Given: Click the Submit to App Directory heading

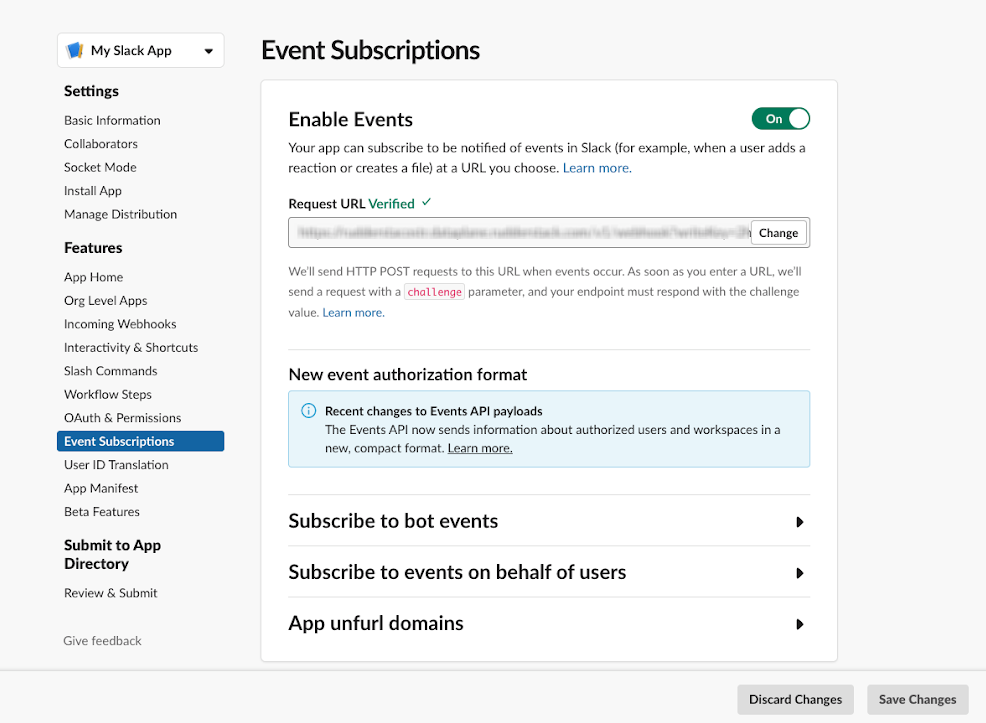Looking at the screenshot, I should (x=113, y=554).
